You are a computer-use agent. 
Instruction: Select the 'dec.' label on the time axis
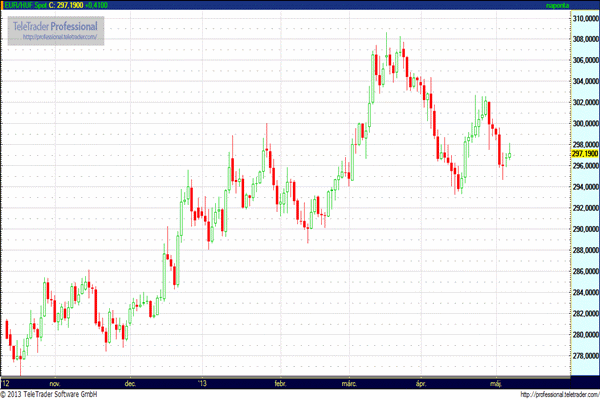pos(130,382)
